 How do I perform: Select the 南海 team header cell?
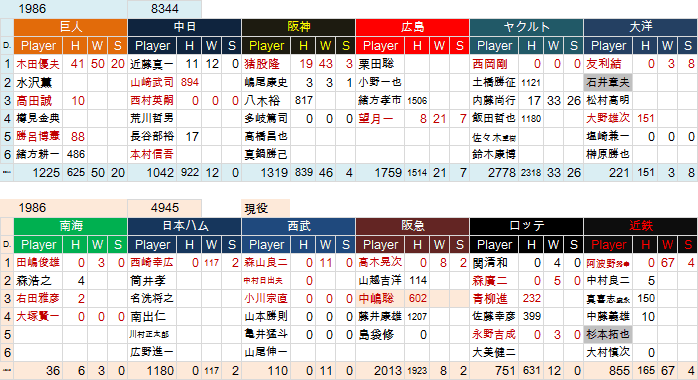tap(71, 226)
